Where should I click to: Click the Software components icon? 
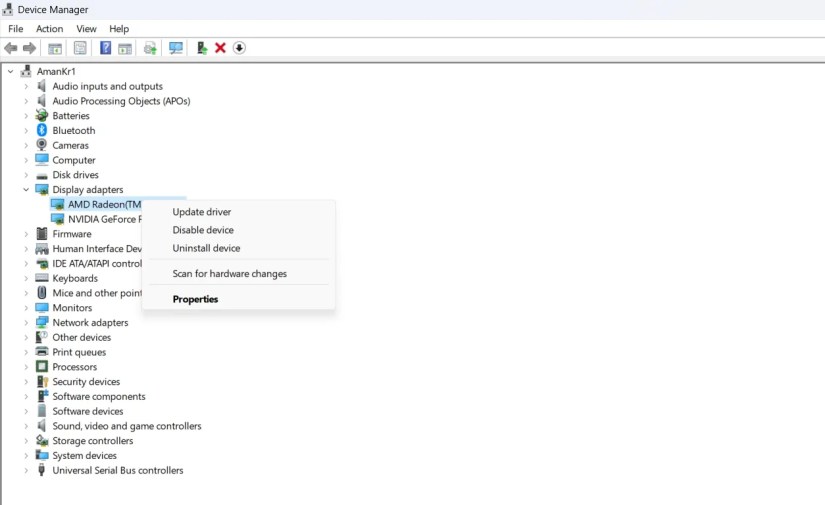pos(42,396)
